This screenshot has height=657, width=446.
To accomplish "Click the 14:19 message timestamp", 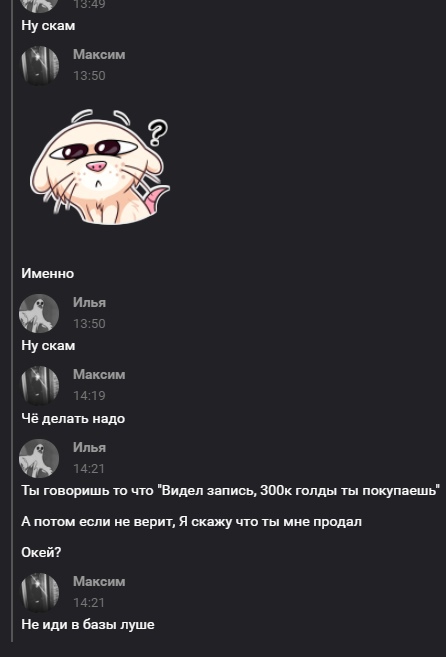I will pos(89,396).
